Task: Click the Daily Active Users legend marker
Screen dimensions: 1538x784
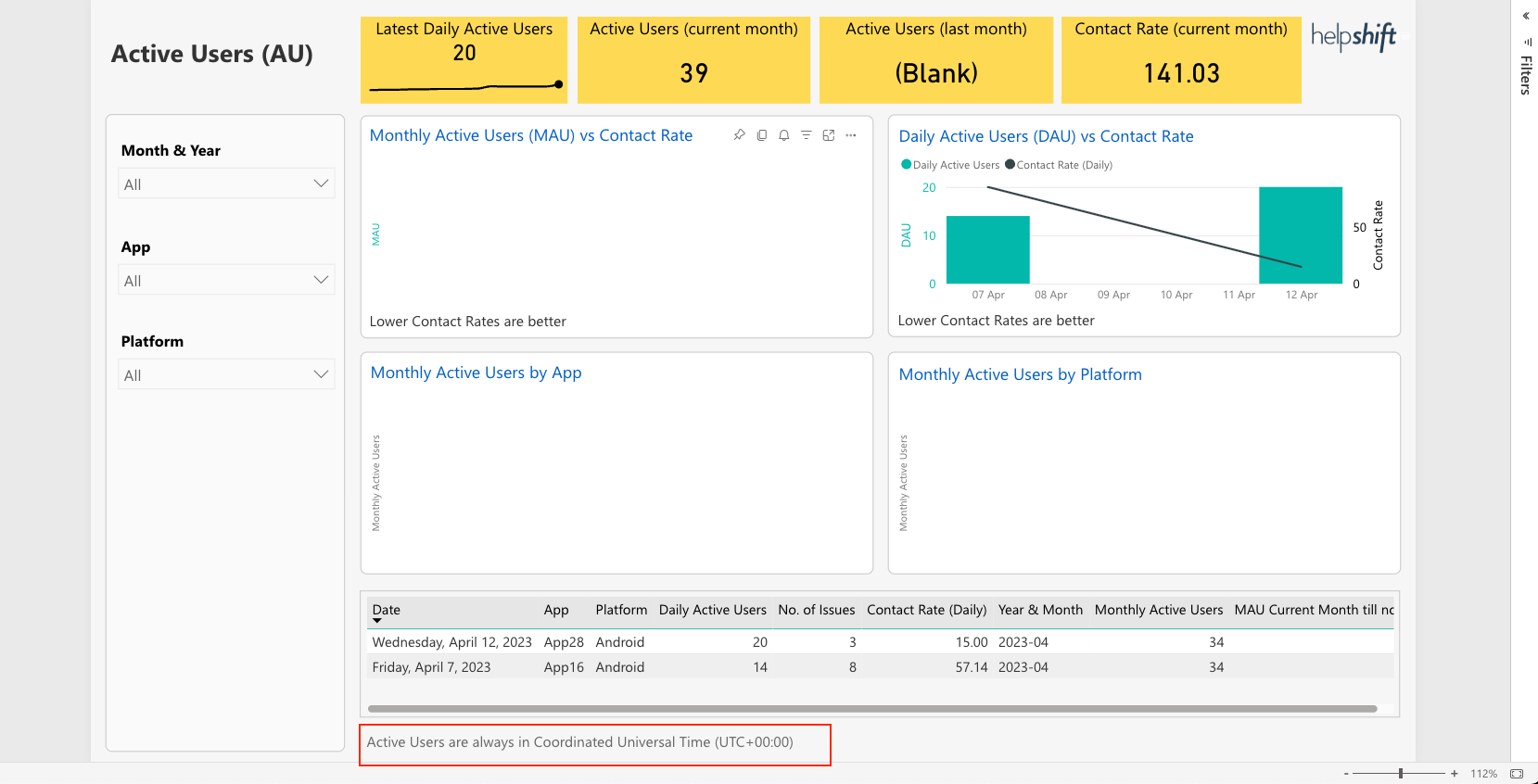Action: point(907,164)
